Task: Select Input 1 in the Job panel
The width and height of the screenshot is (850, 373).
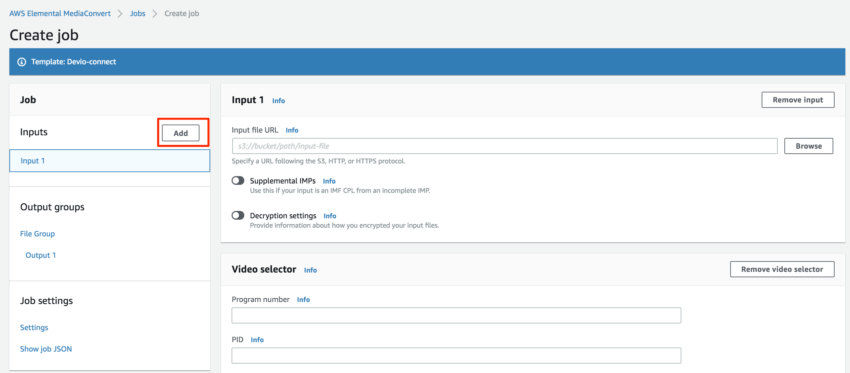Action: pyautogui.click(x=110, y=161)
